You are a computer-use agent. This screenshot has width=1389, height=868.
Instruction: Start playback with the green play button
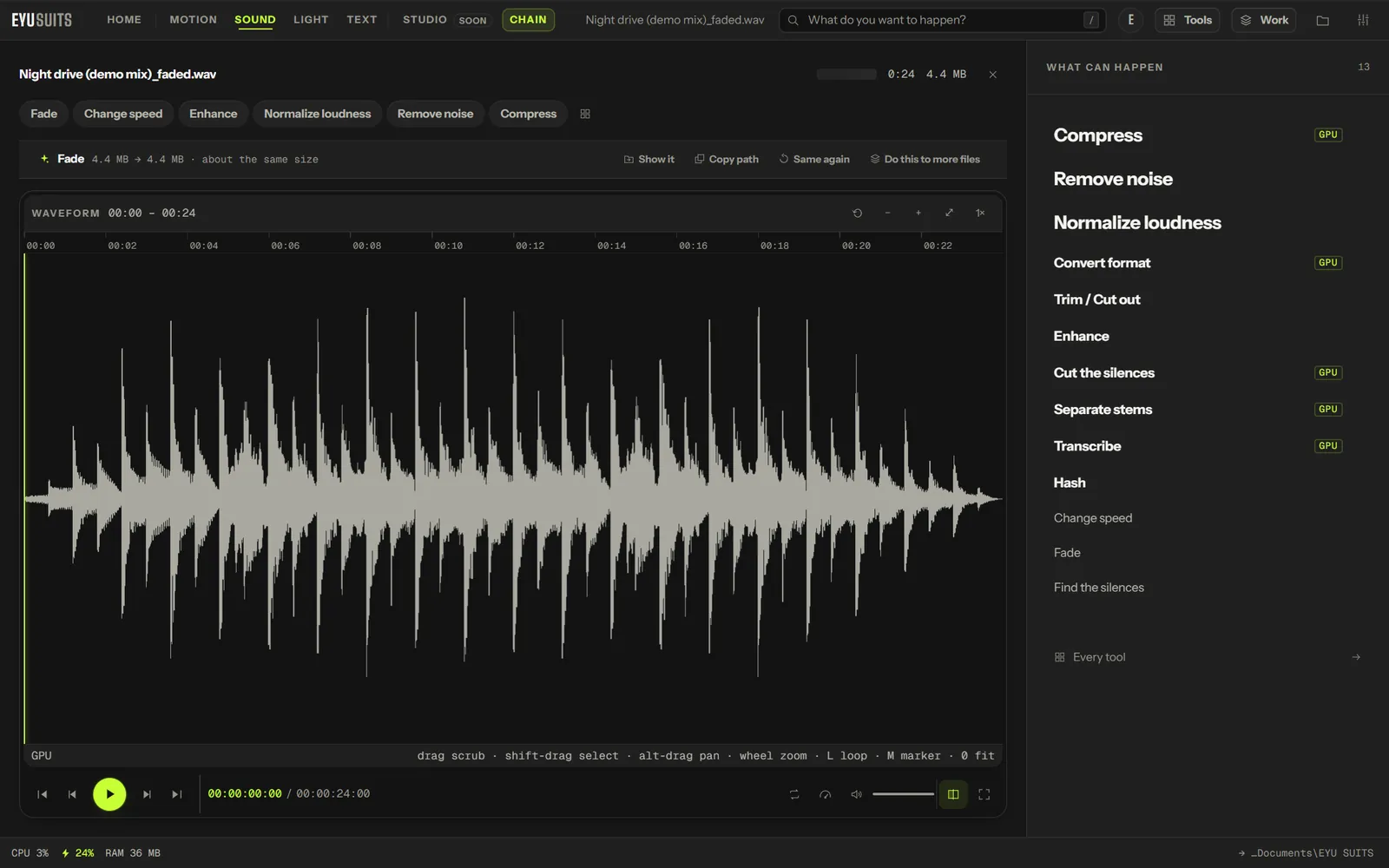coord(109,794)
